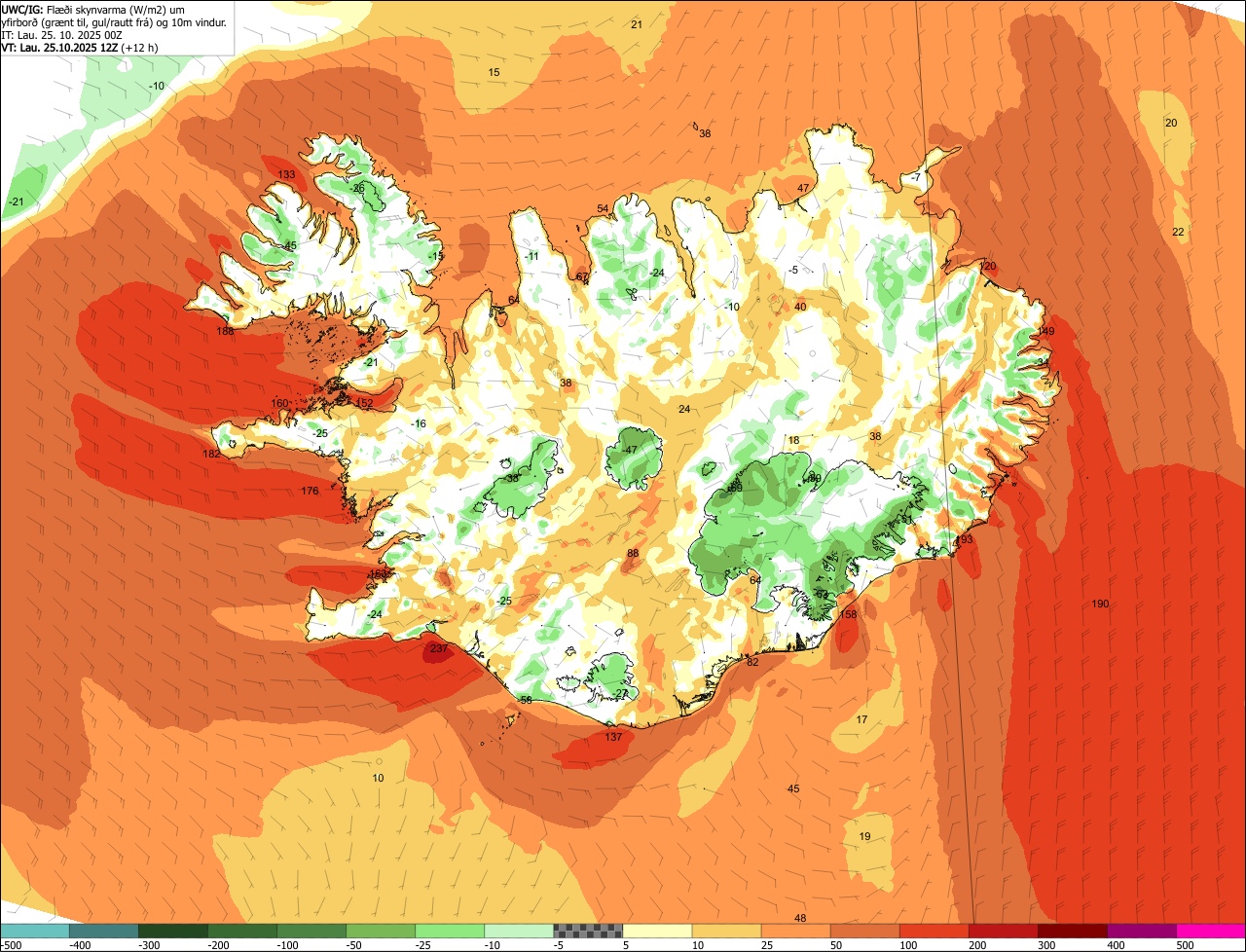Click the map value "-7" in the northeast

tap(915, 177)
